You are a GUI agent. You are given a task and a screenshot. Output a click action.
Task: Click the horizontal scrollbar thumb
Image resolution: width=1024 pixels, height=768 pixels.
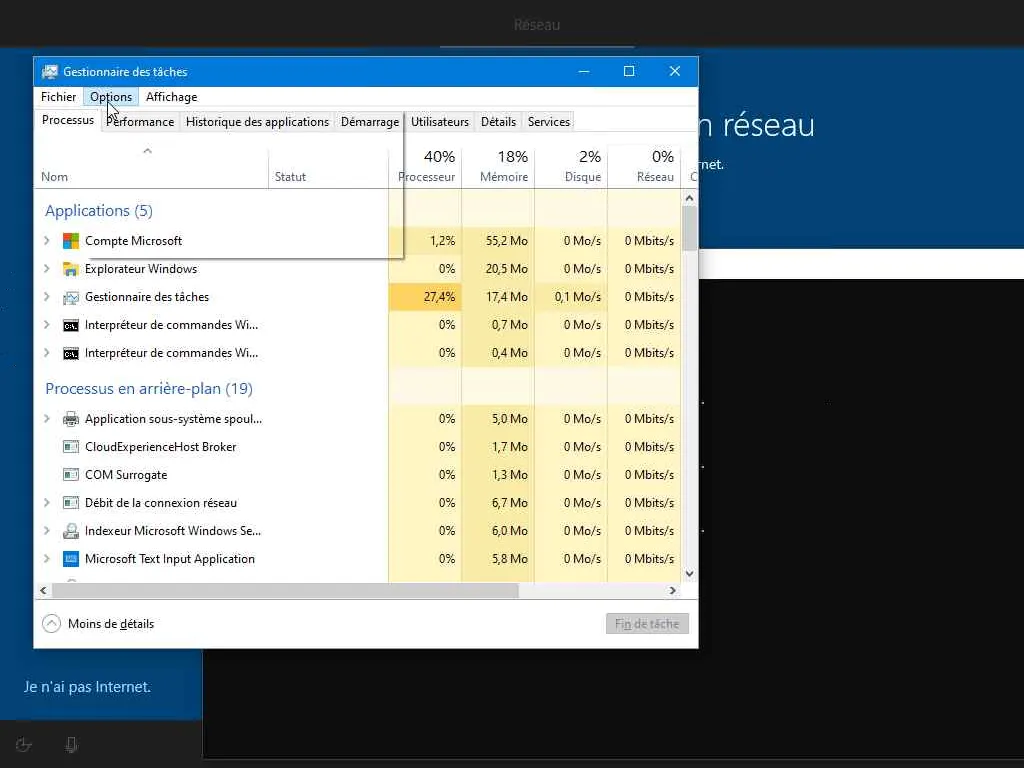(285, 591)
